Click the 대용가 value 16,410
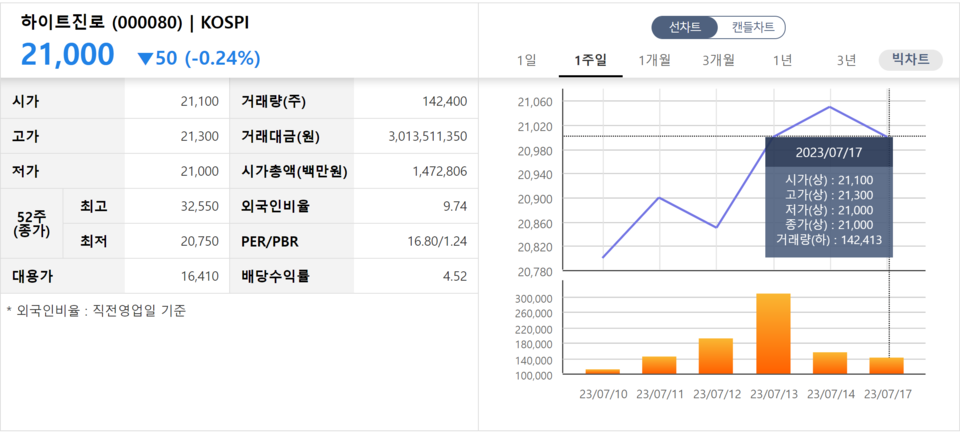This screenshot has height=432, width=960. (x=200, y=276)
